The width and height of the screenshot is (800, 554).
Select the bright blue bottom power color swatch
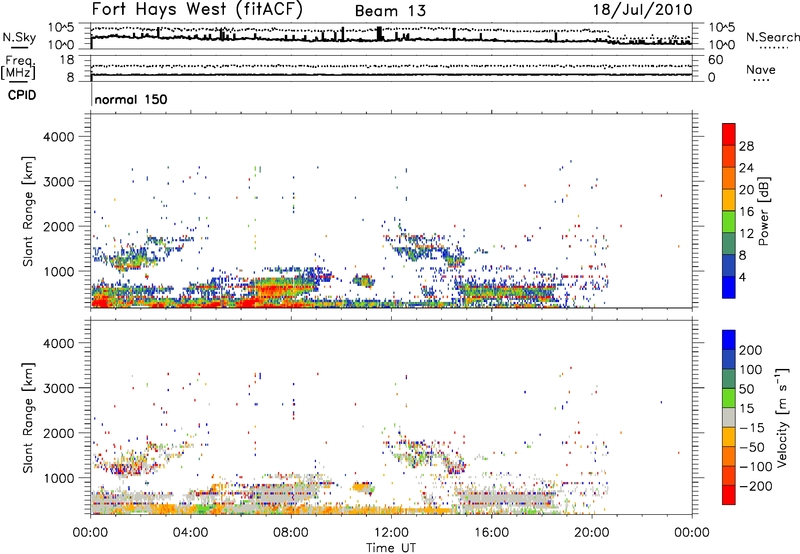729,287
